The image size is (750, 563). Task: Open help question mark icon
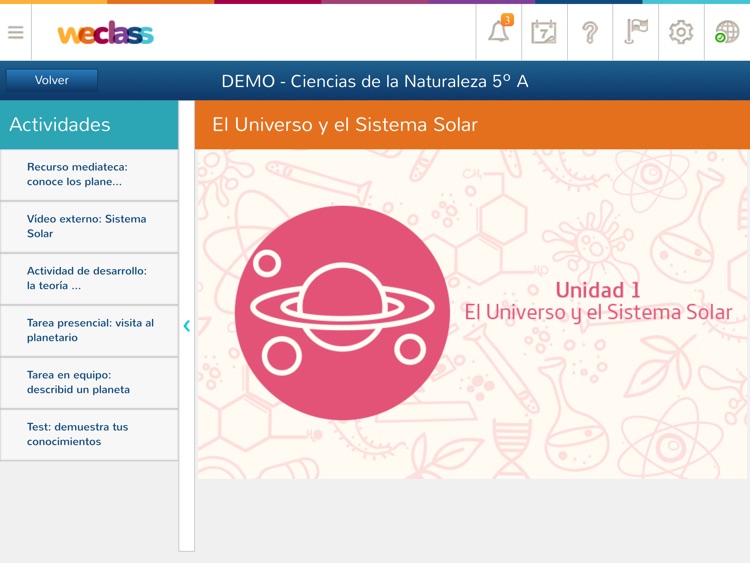click(590, 33)
